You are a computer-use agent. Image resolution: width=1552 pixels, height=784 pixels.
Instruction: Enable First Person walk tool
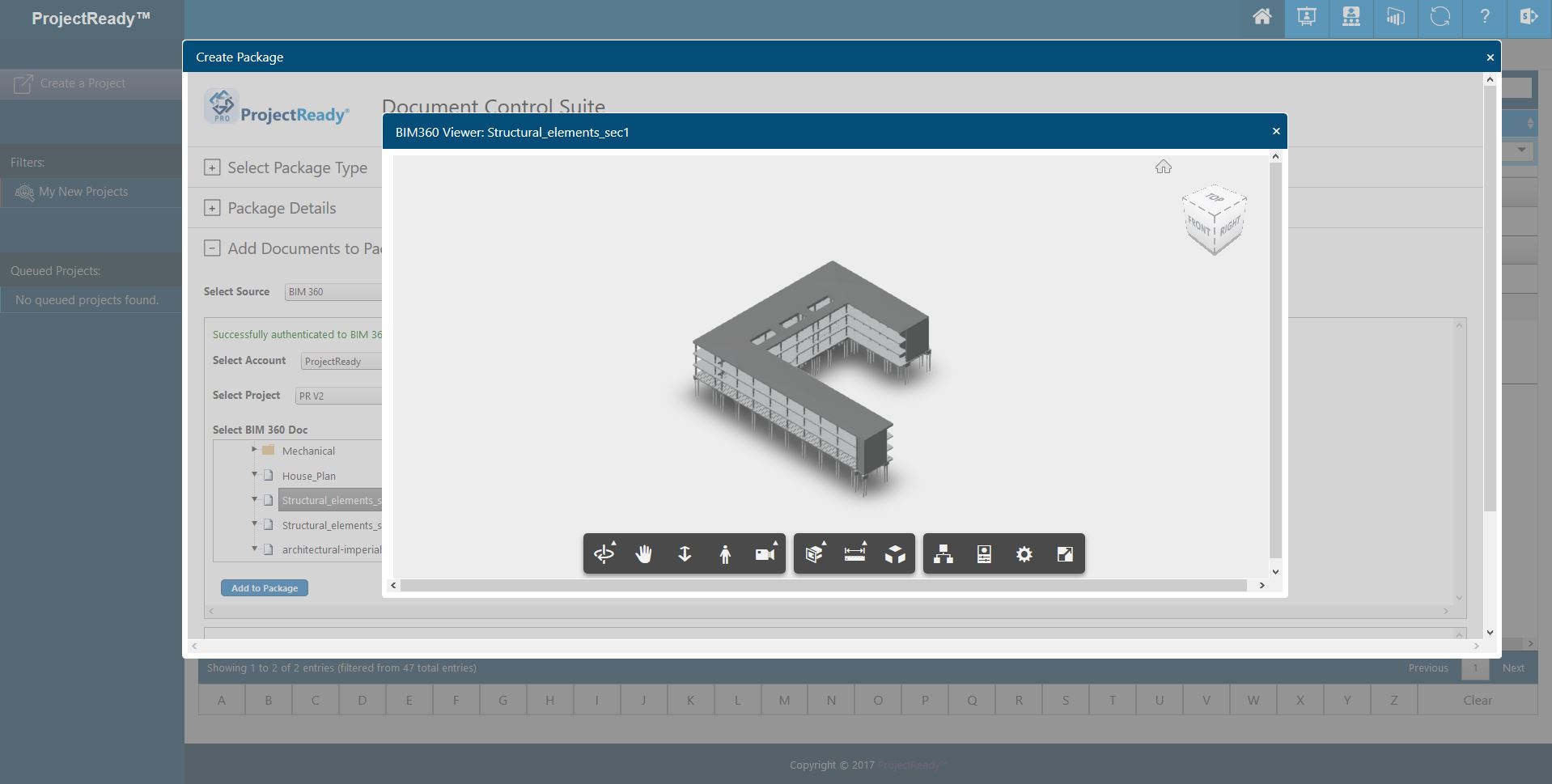coord(725,554)
